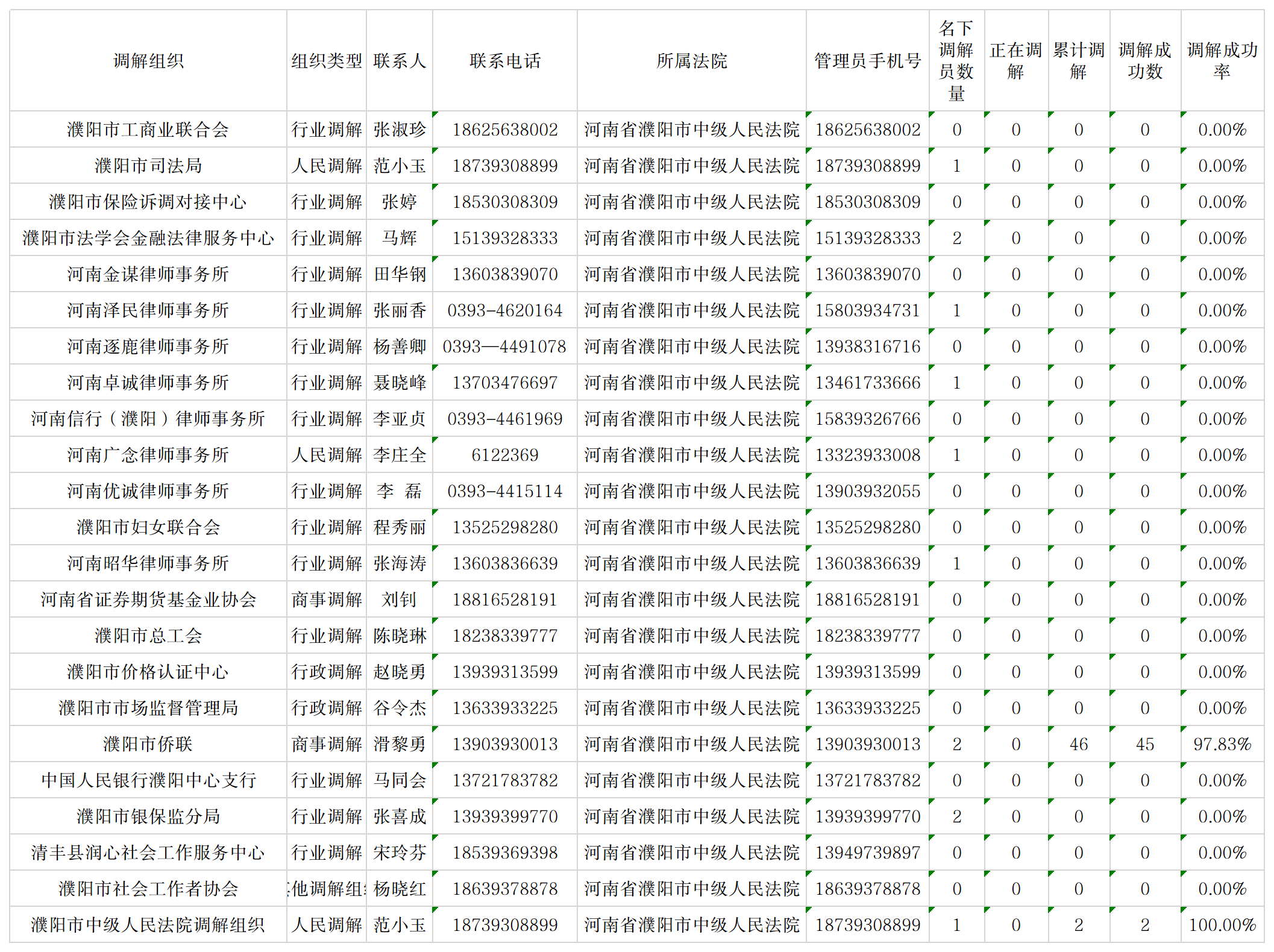Image resolution: width=1274 pixels, height=952 pixels.
Task: Click the cell 濮阳市法学会金融法律服务中心
Action: pyautogui.click(x=148, y=238)
